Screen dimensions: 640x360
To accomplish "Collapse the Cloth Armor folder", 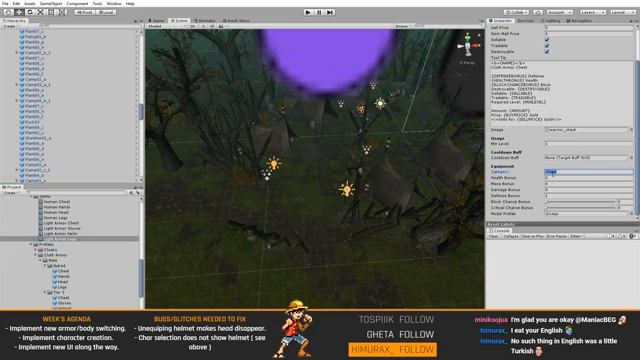I will click(36, 255).
